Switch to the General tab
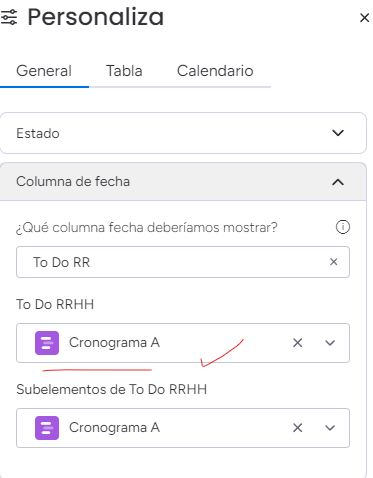 (44, 71)
